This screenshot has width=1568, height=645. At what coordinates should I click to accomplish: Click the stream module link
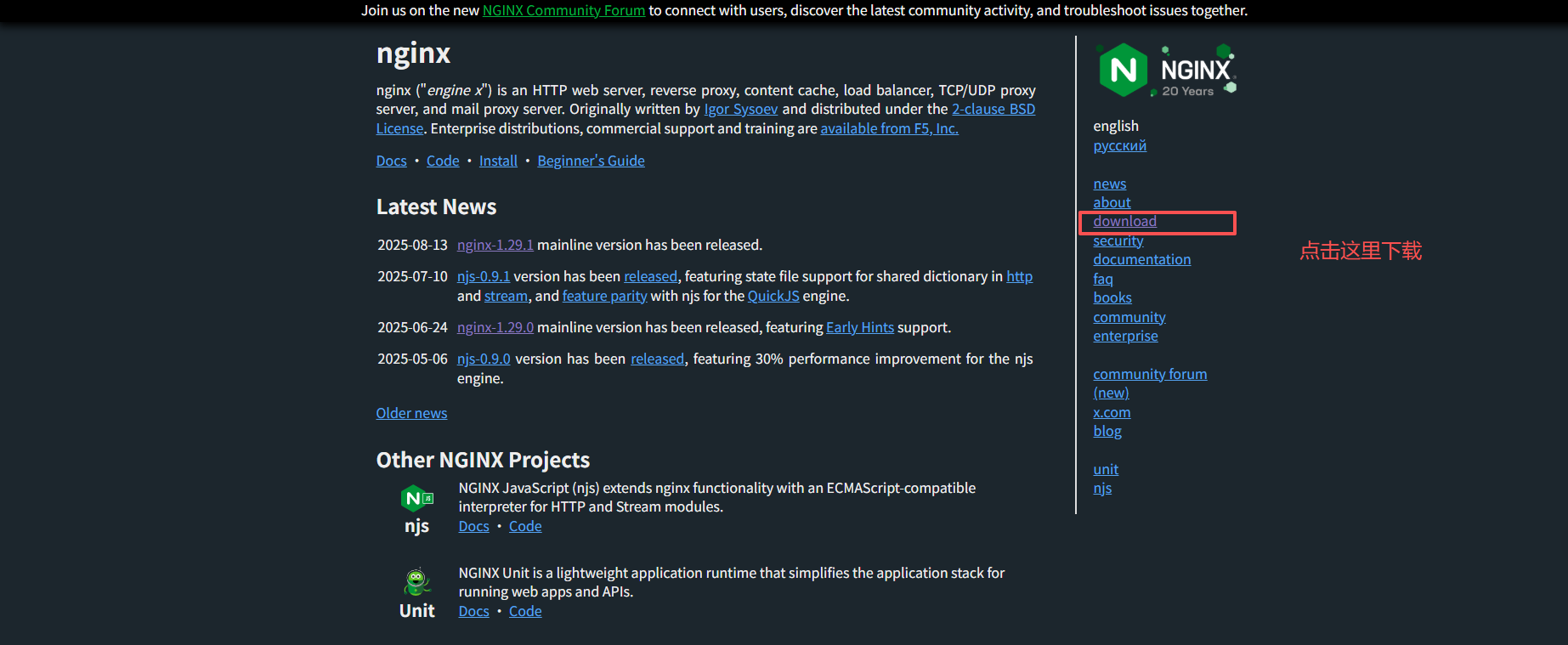pyautogui.click(x=507, y=296)
